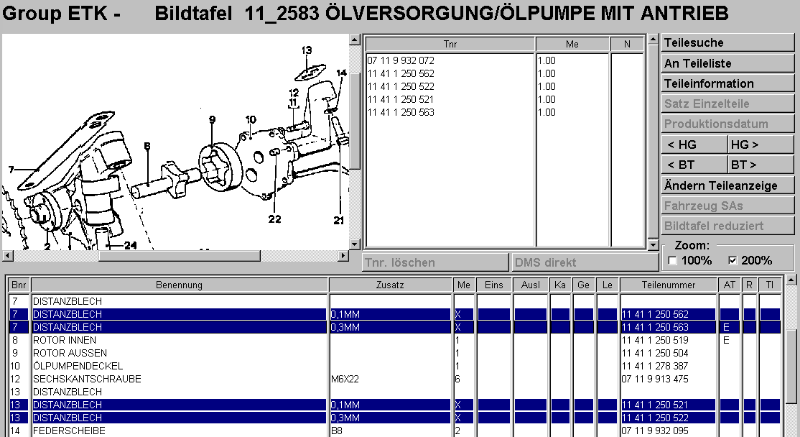Screen dimensions: 800x437
Task: Click the up arrow beside the Tnr list
Action: (651, 41)
